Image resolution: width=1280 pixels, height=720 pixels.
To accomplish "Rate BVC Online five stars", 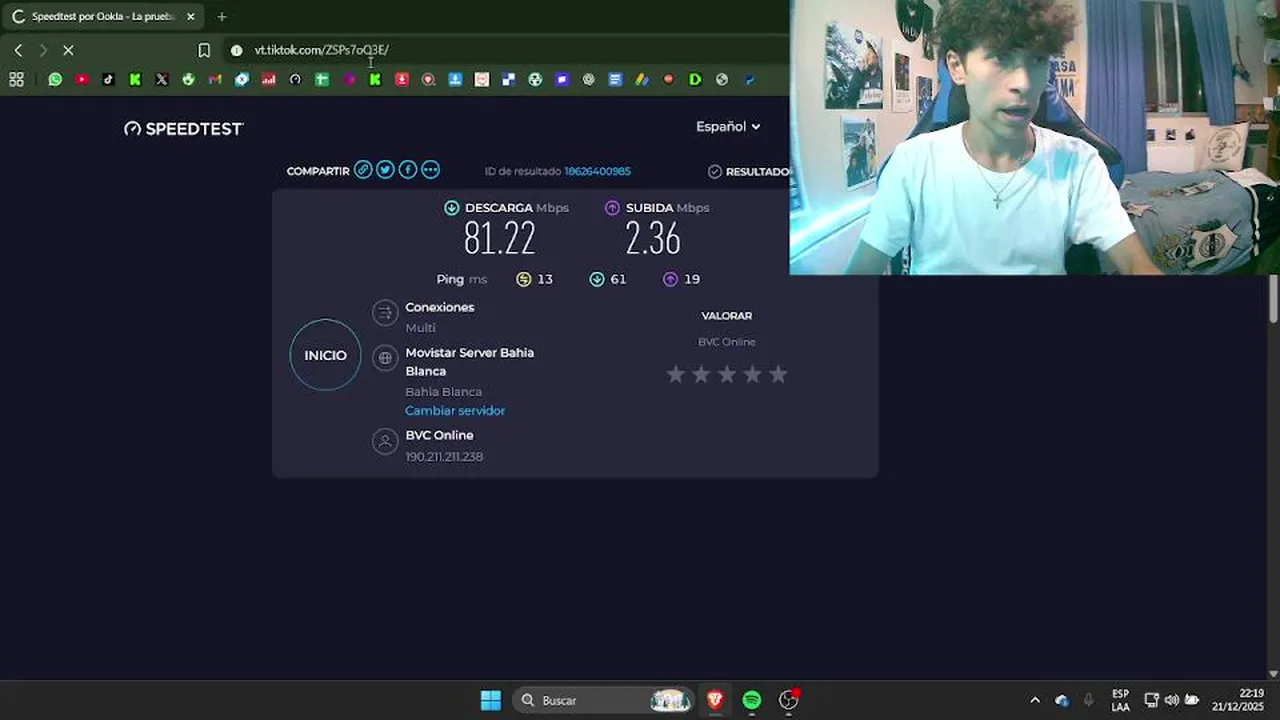I will point(778,374).
